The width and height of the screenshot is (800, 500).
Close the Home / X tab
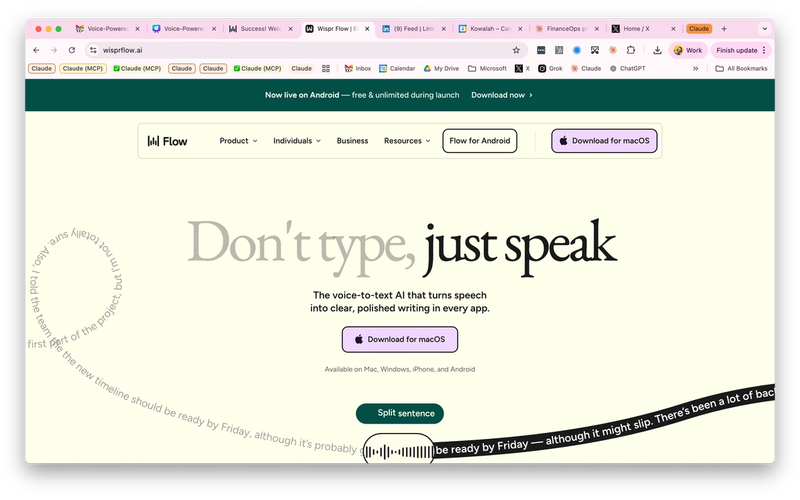pyautogui.click(x=673, y=29)
